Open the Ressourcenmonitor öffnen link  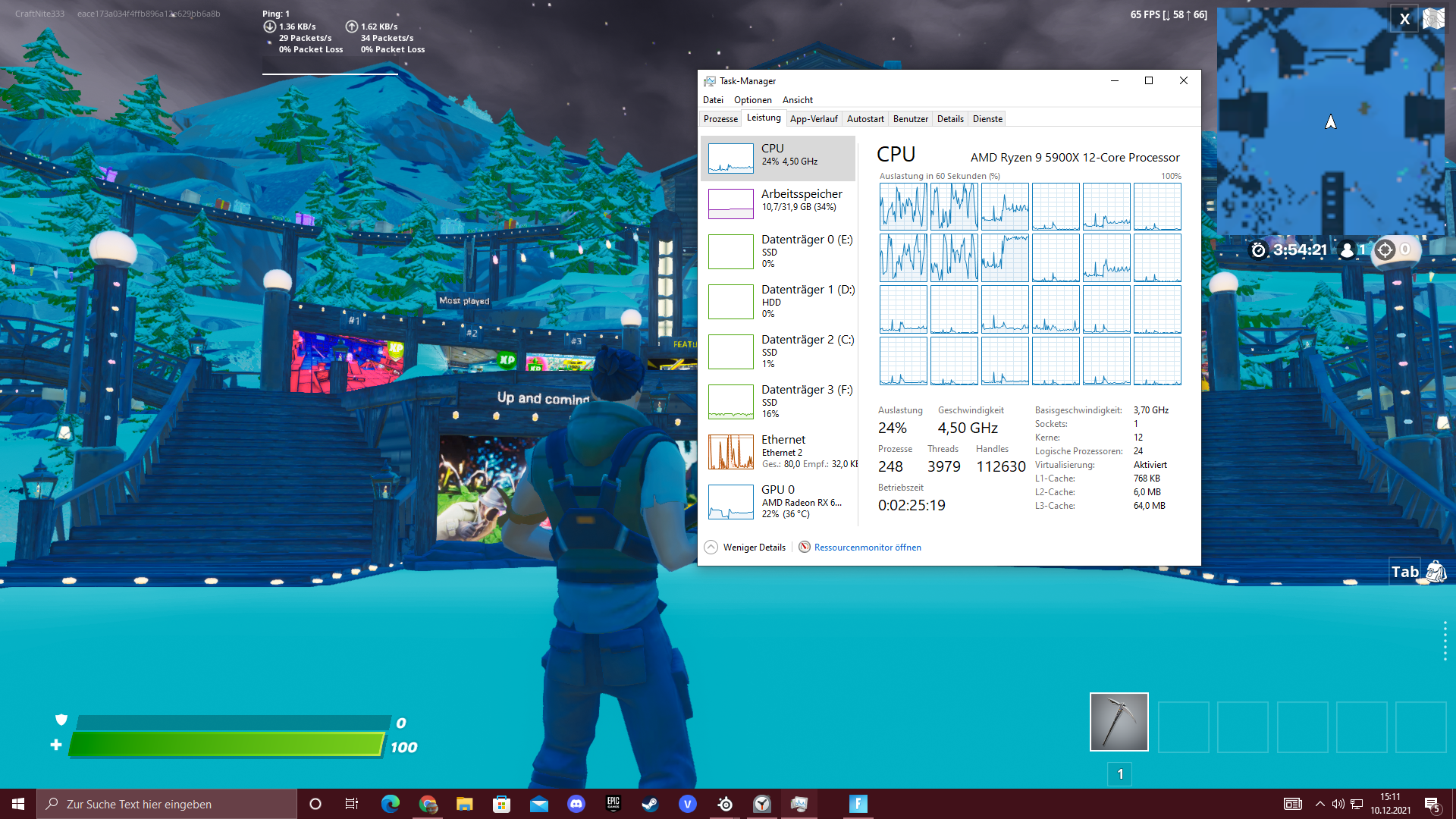pyautogui.click(x=868, y=548)
